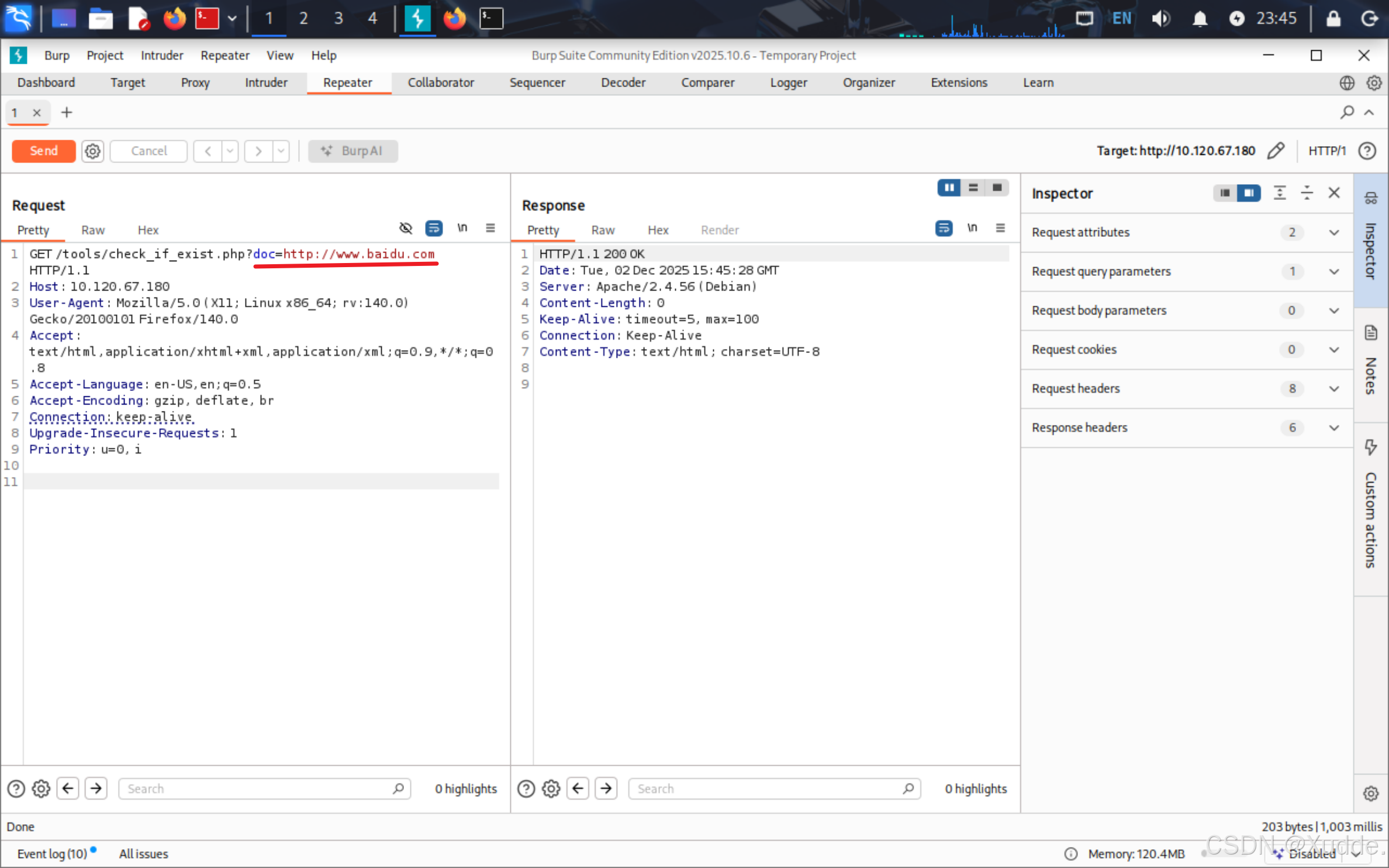
Task: Expand Request query parameters section
Action: [x=1334, y=271]
